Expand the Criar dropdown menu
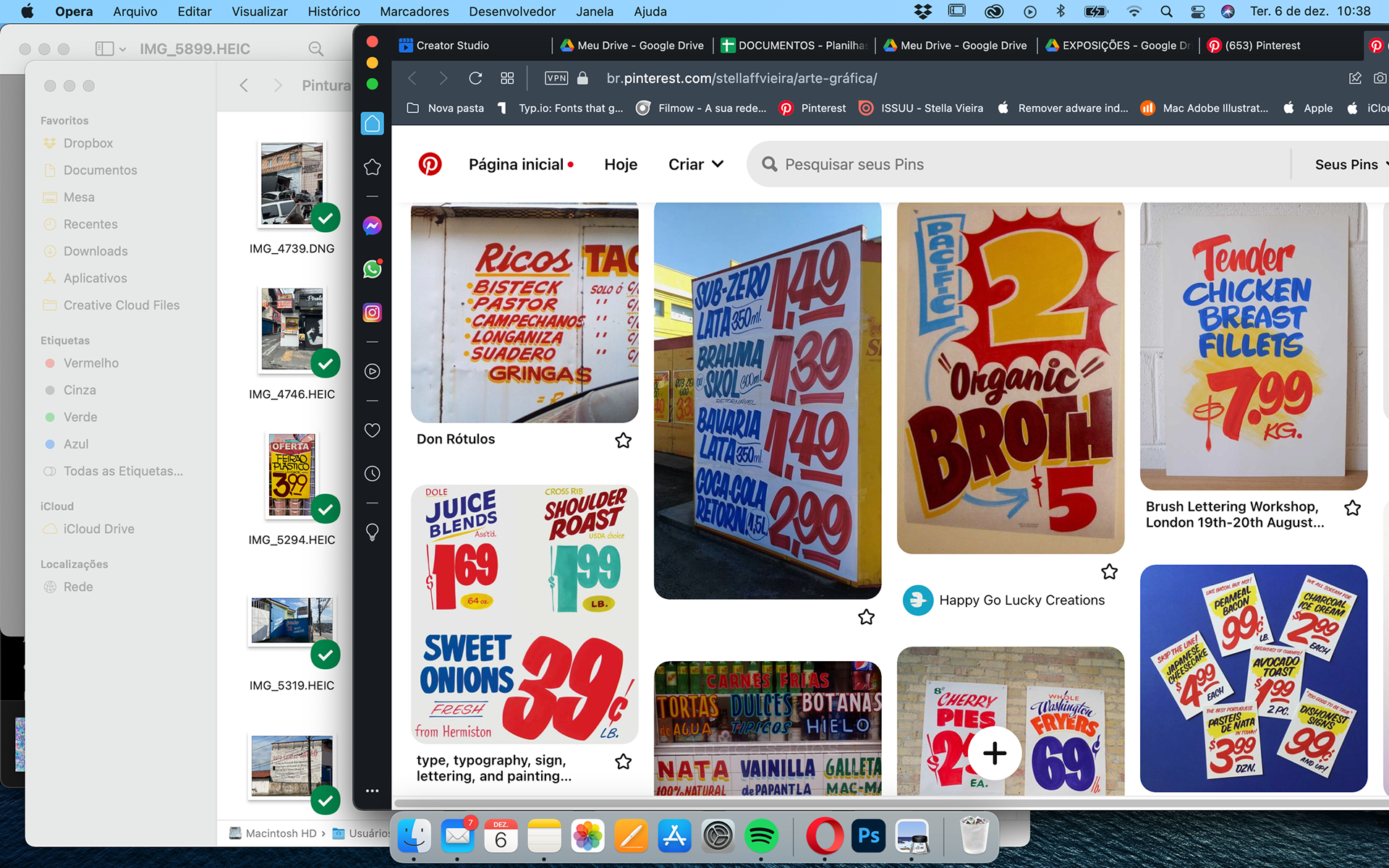1389x868 pixels. click(695, 164)
